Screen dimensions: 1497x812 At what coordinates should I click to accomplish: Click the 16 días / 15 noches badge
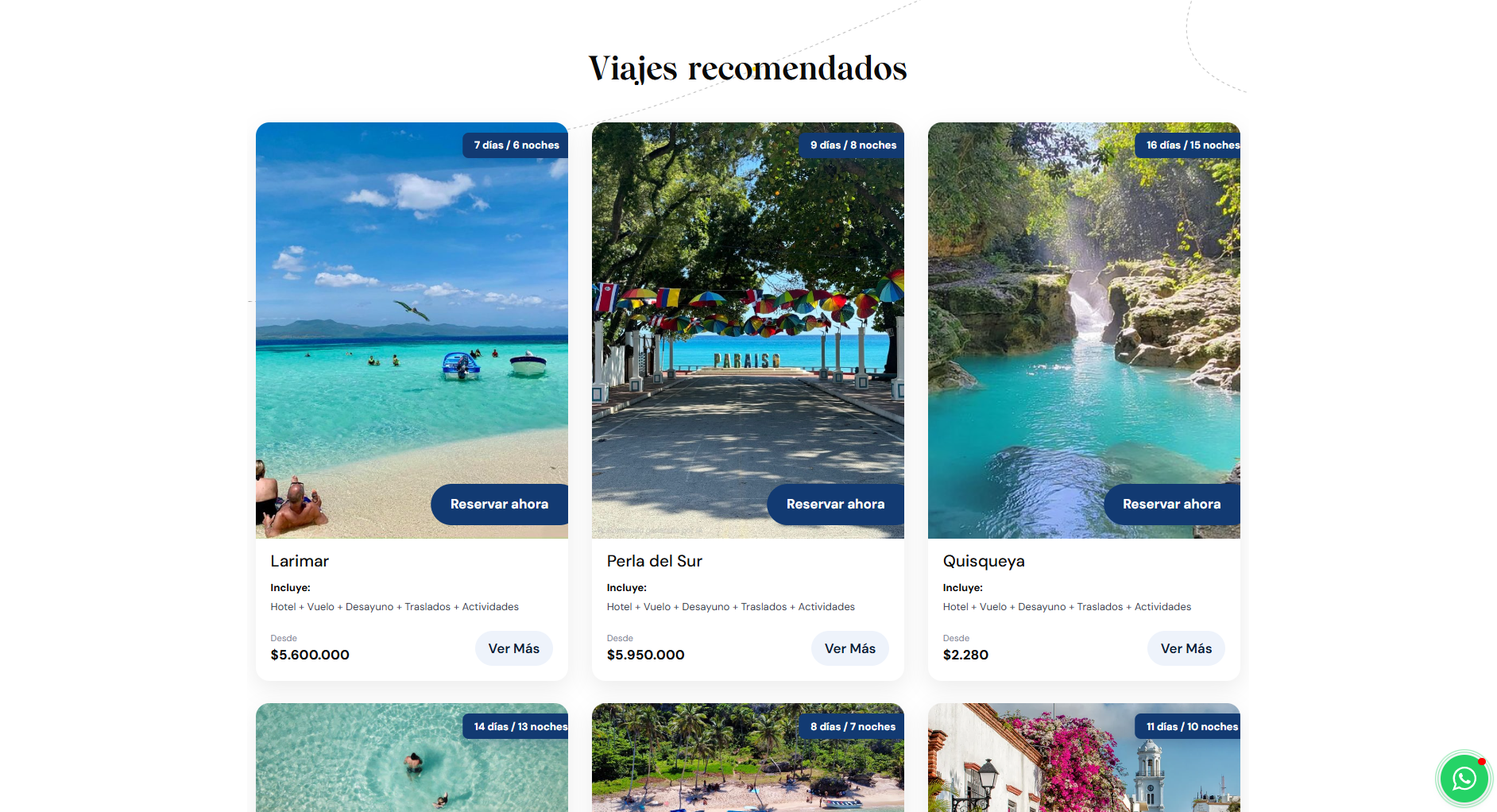[x=1188, y=145]
